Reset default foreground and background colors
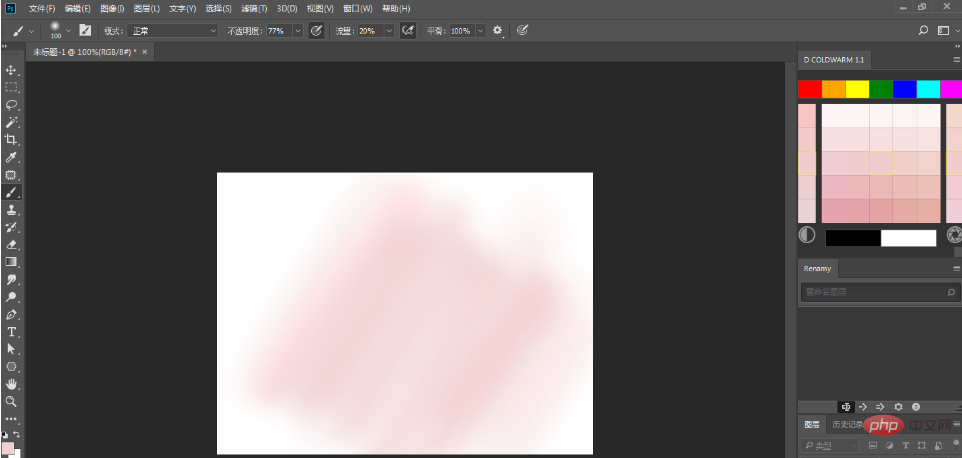 [5, 434]
